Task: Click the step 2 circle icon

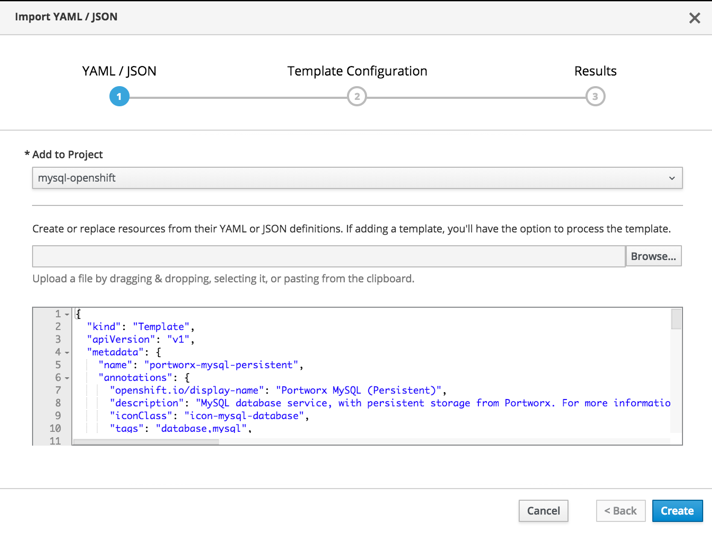Action: click(357, 96)
